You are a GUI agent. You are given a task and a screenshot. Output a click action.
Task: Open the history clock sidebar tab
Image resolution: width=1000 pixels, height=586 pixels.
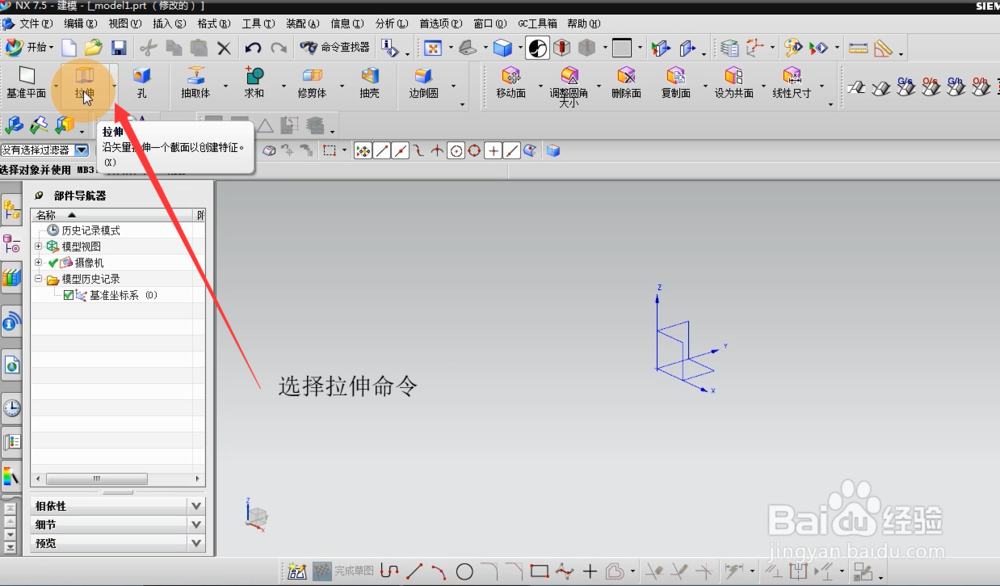pyautogui.click(x=11, y=408)
